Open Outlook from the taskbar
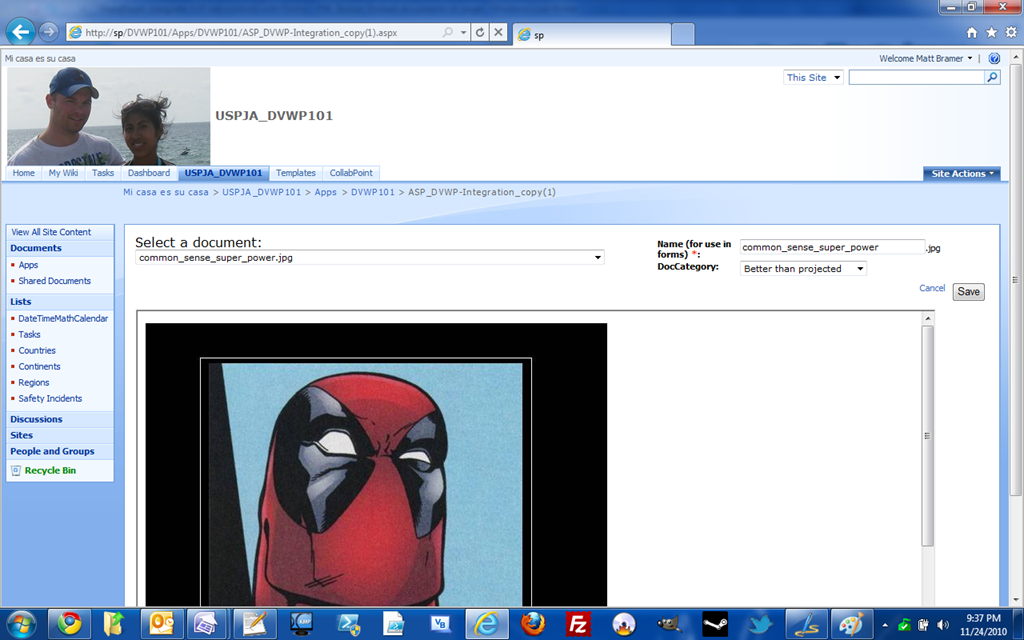 coord(161,624)
